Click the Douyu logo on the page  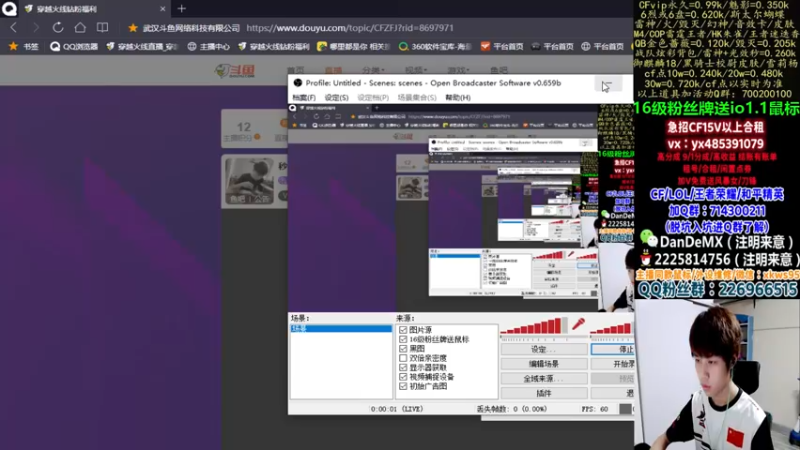(x=235, y=71)
